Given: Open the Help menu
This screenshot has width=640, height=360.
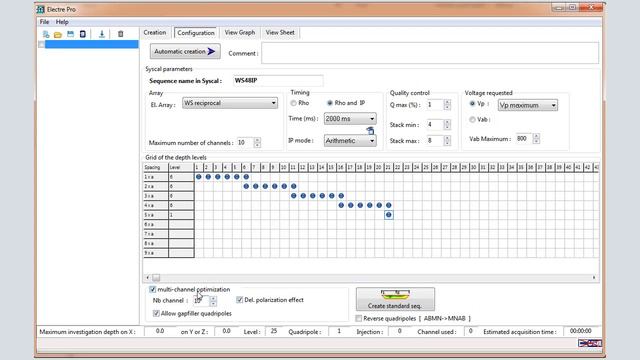Looking at the screenshot, I should tap(62, 22).
